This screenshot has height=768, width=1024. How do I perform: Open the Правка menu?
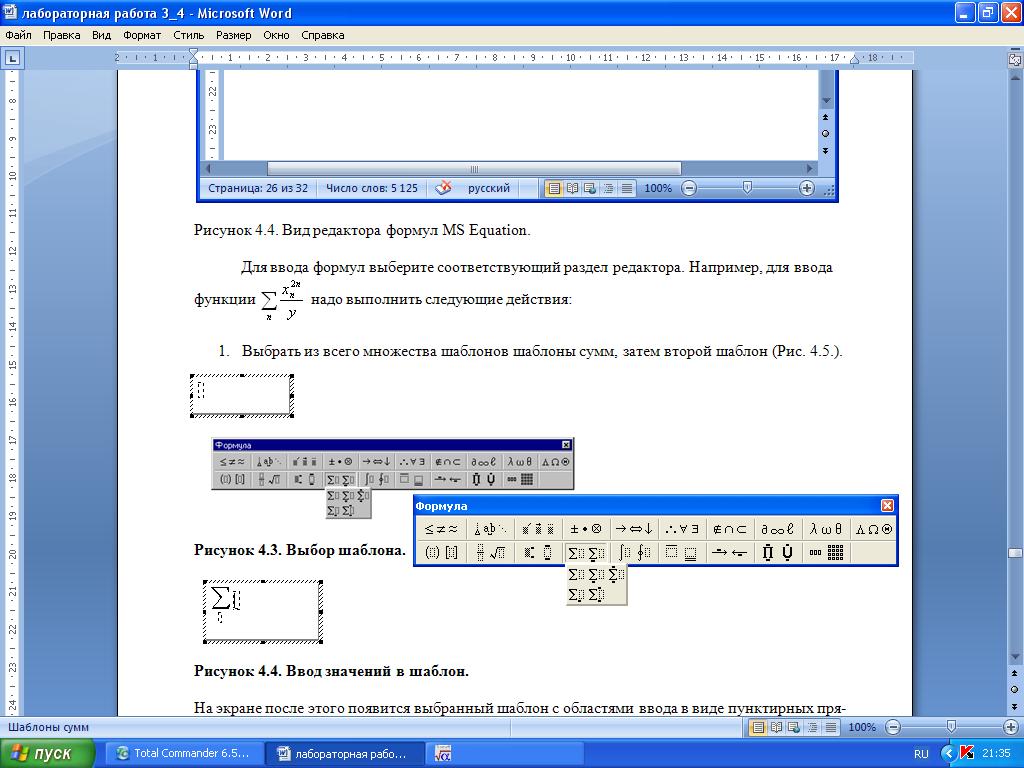[x=61, y=35]
